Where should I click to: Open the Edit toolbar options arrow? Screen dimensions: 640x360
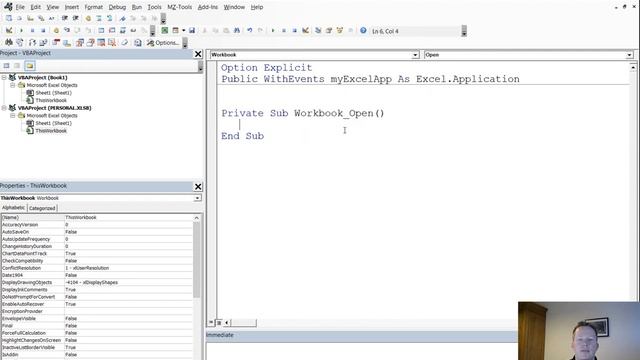tap(163, 18)
